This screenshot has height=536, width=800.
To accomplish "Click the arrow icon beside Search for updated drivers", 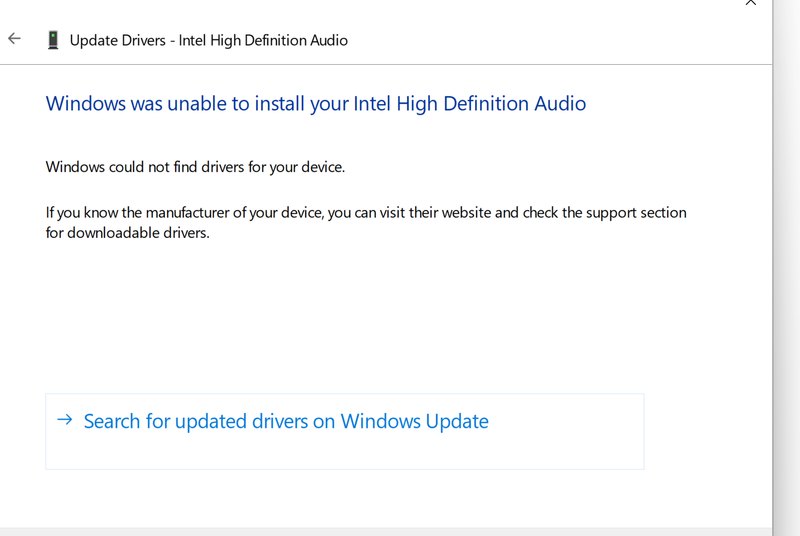I will pos(64,420).
